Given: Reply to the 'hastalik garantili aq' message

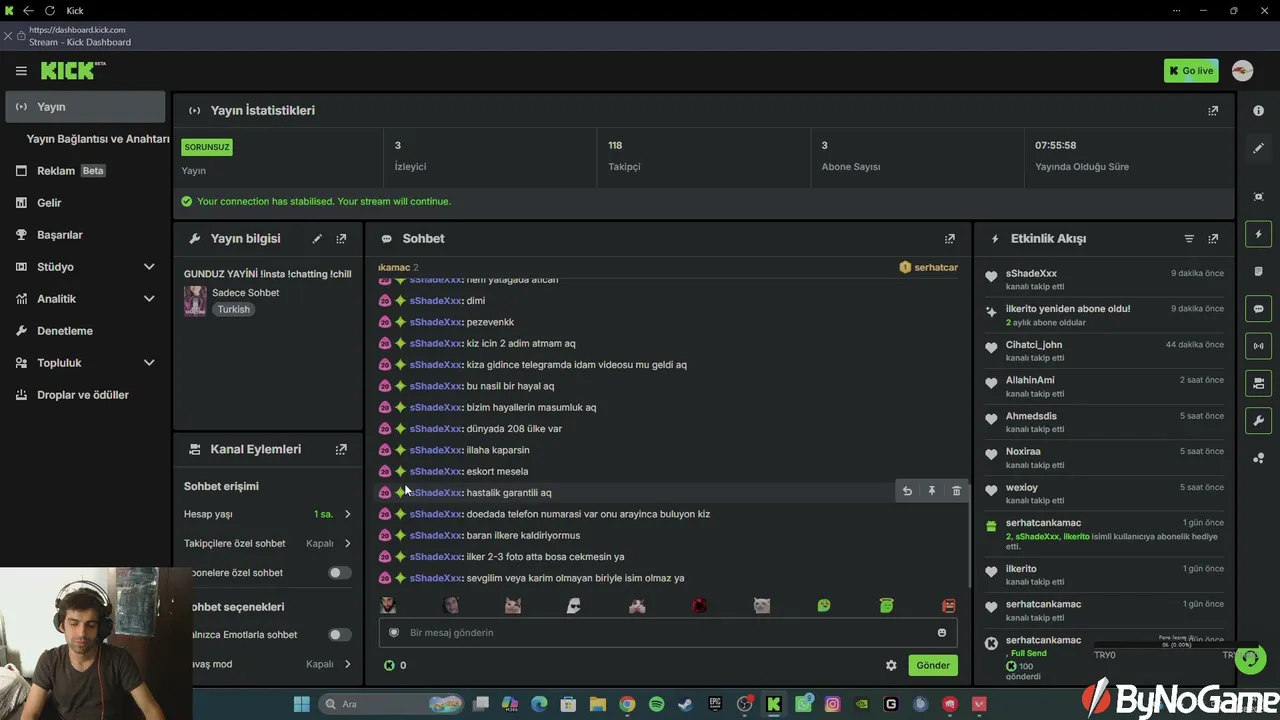Looking at the screenshot, I should pos(907,491).
